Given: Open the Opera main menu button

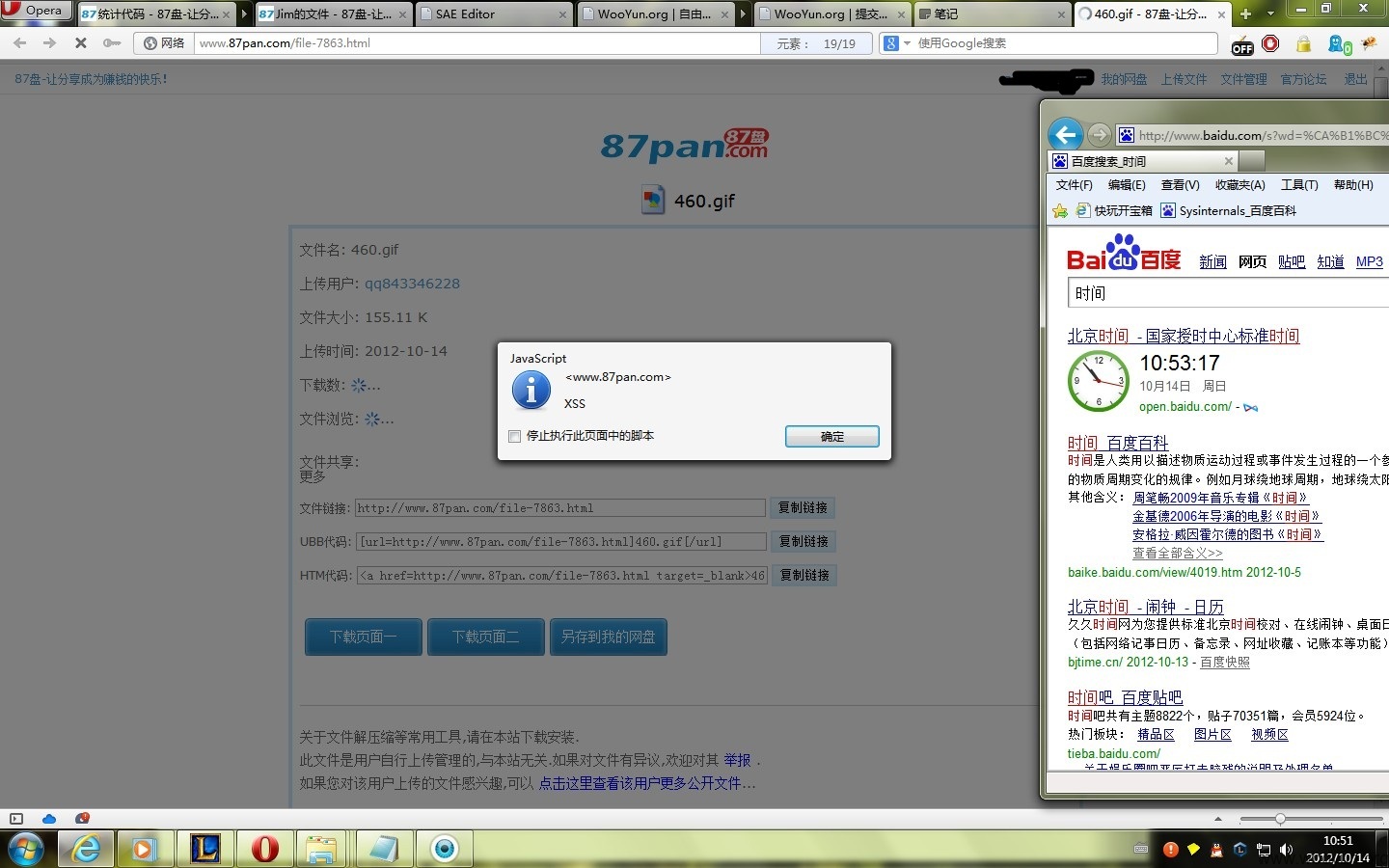Looking at the screenshot, I should (x=36, y=10).
